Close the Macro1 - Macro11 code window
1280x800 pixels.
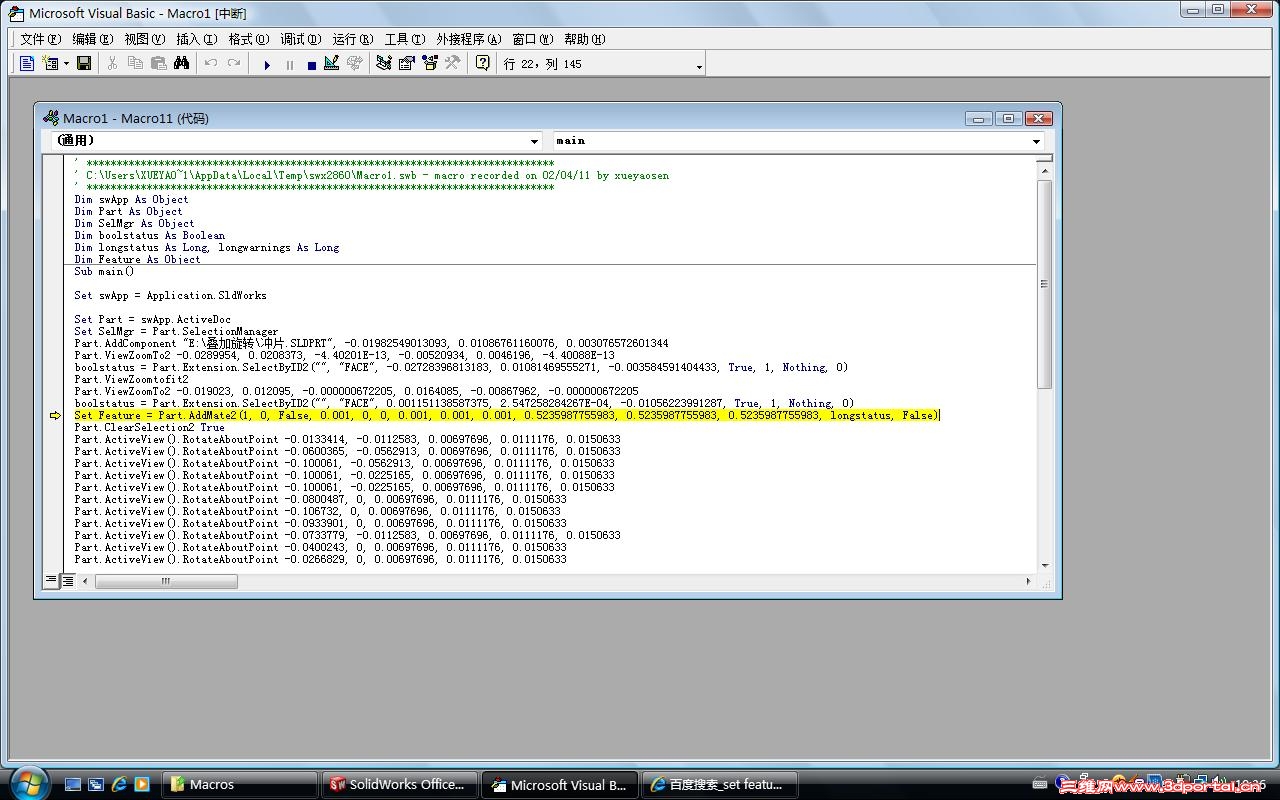pyautogui.click(x=1038, y=118)
